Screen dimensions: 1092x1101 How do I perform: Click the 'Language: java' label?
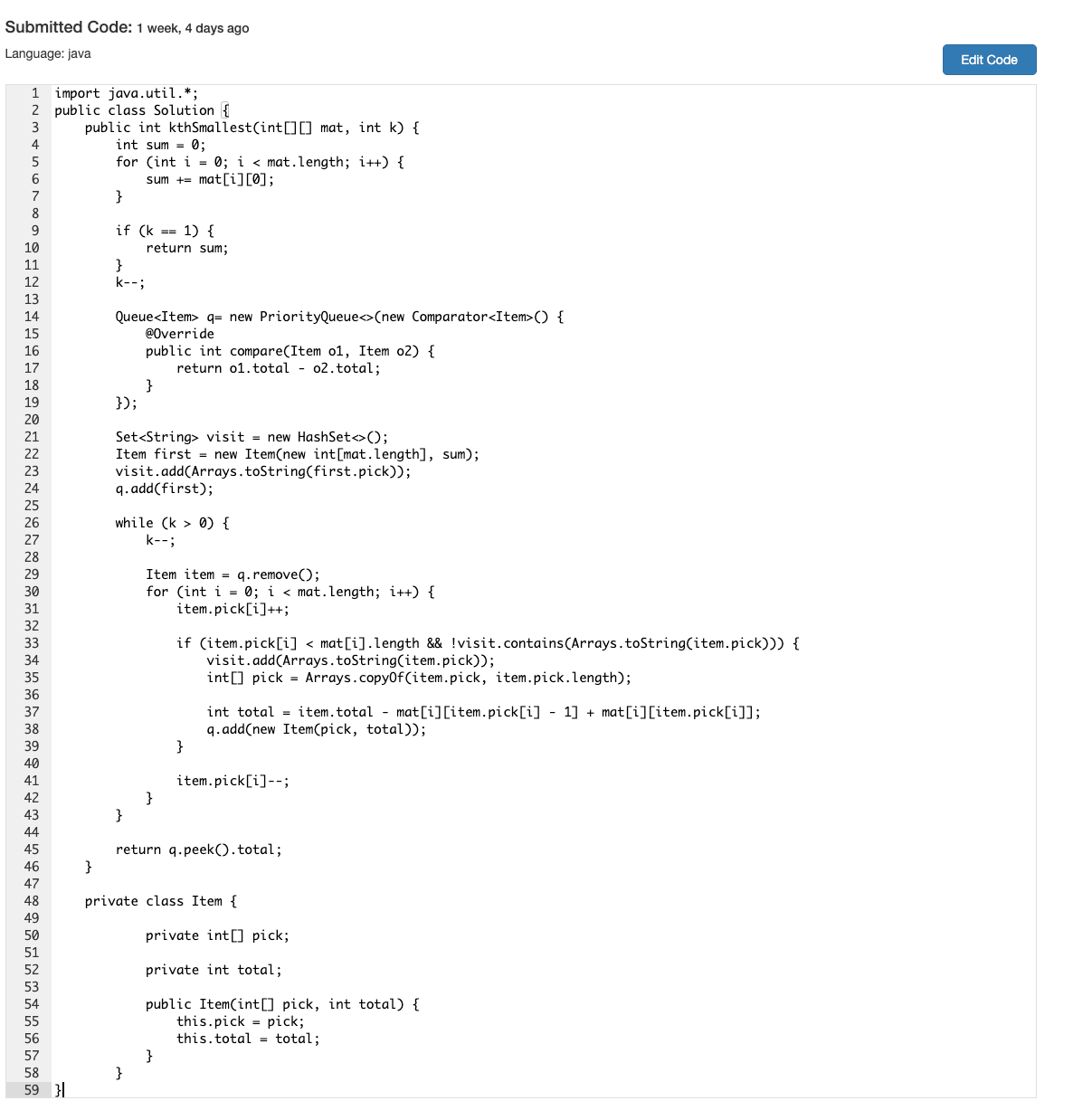point(48,53)
